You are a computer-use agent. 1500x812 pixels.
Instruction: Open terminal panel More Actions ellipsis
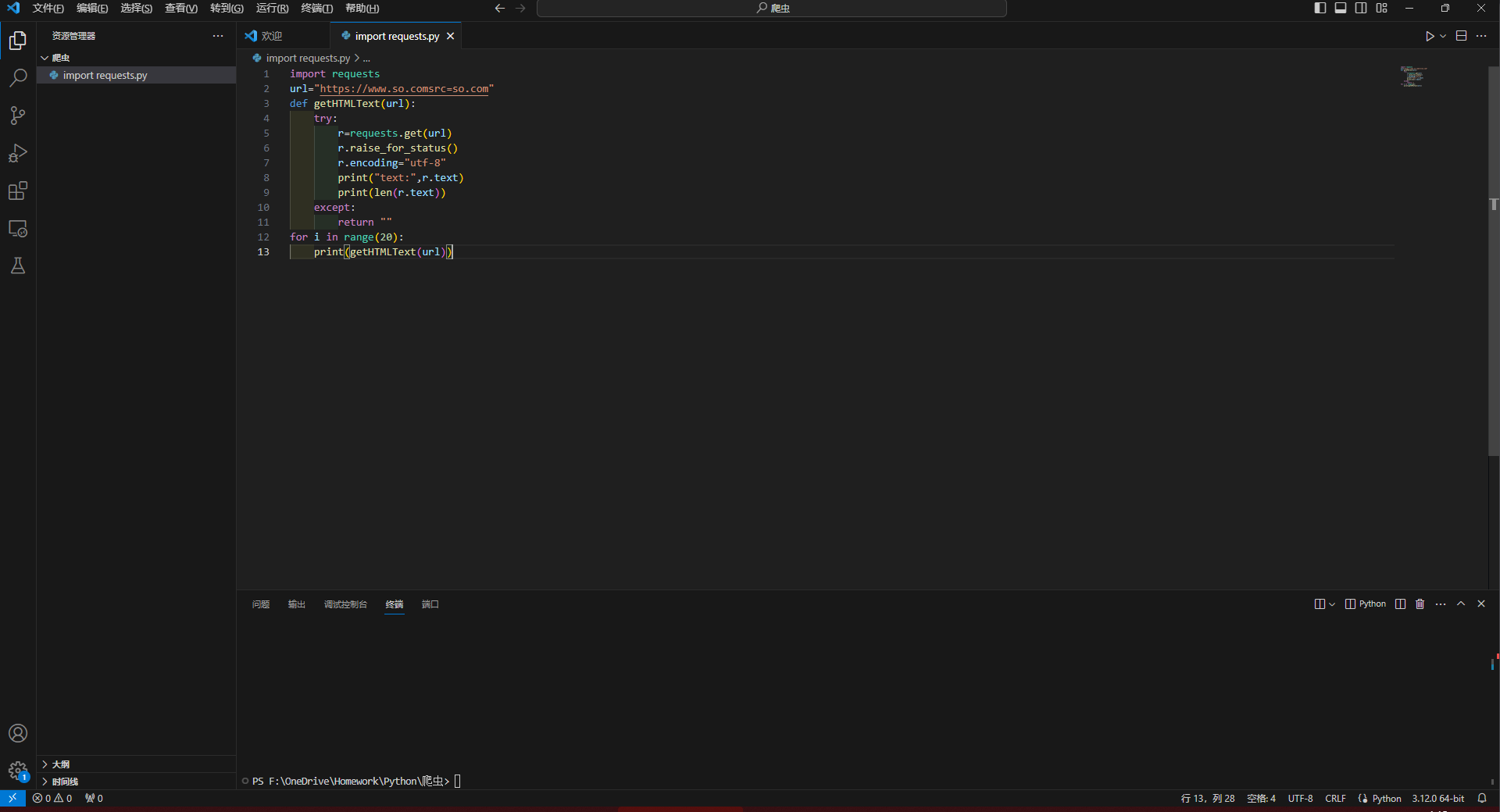[x=1441, y=604]
